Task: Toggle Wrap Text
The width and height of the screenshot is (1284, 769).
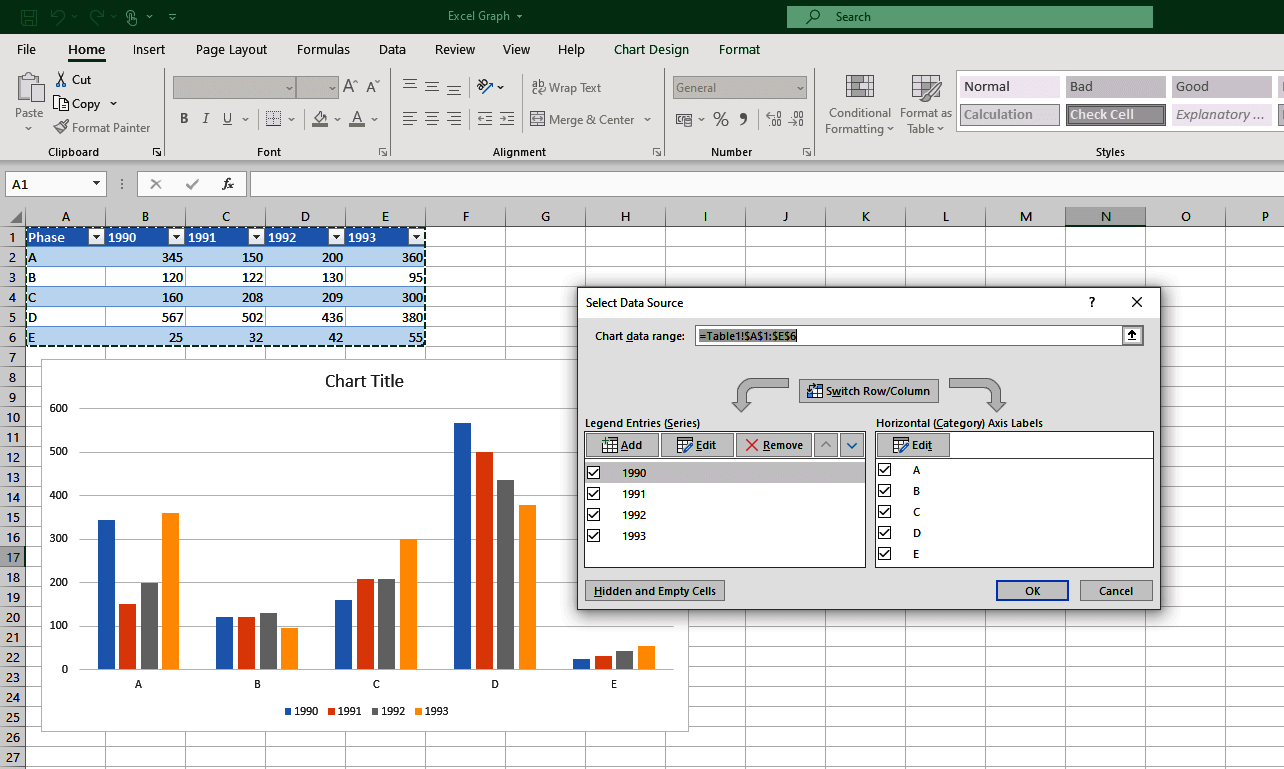Action: point(566,87)
